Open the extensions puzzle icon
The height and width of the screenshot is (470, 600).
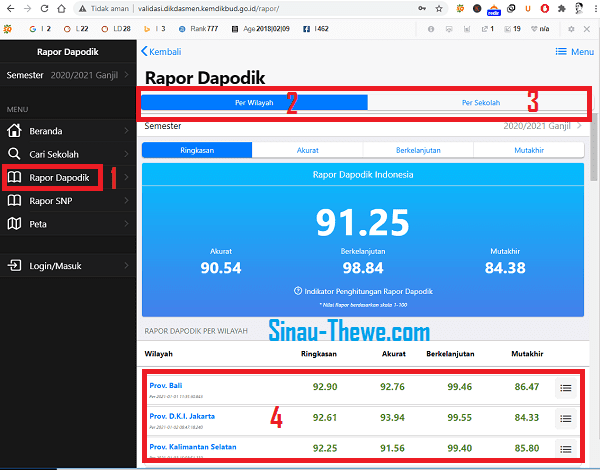point(562,8)
